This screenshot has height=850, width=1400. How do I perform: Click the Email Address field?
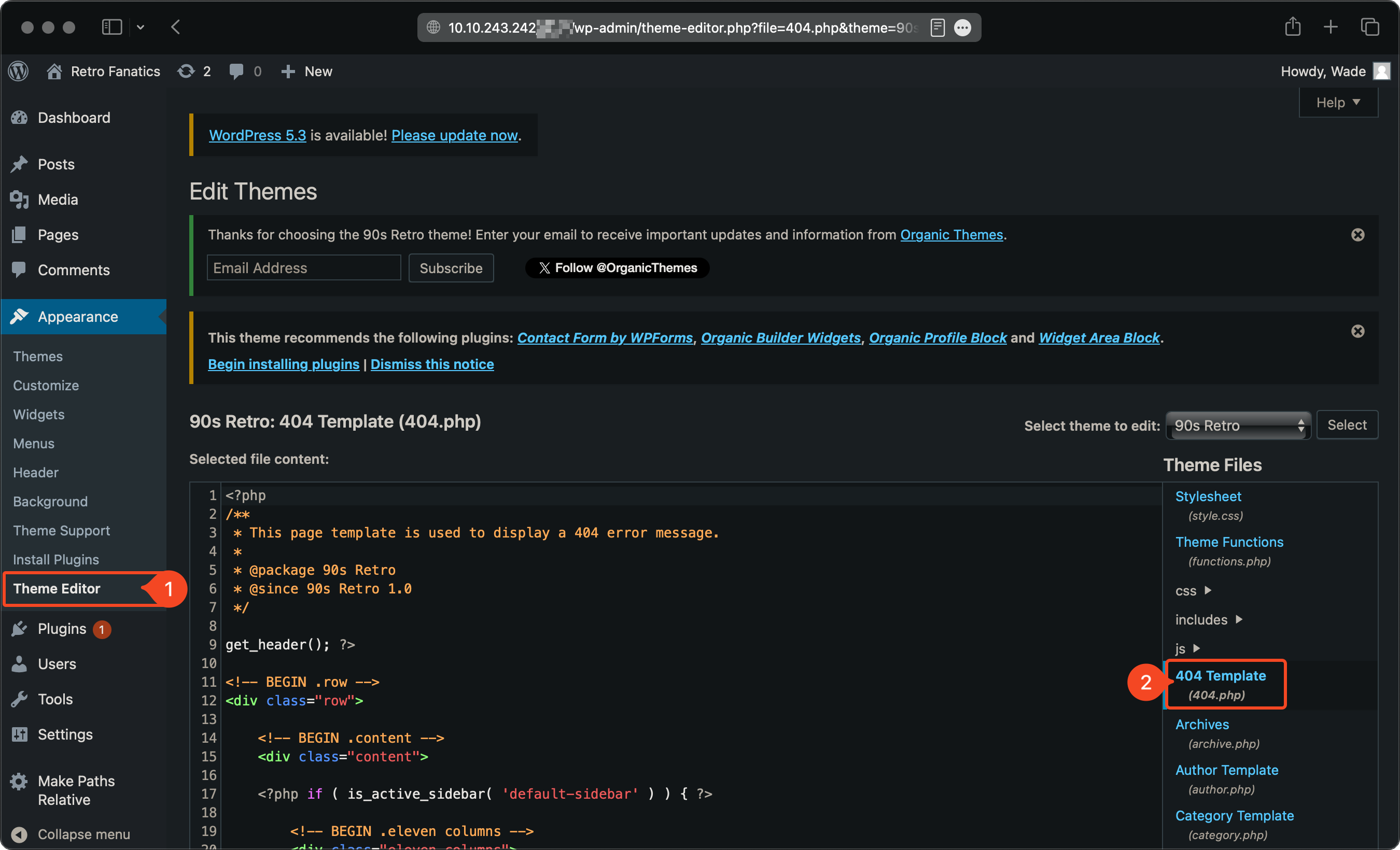[x=303, y=267]
